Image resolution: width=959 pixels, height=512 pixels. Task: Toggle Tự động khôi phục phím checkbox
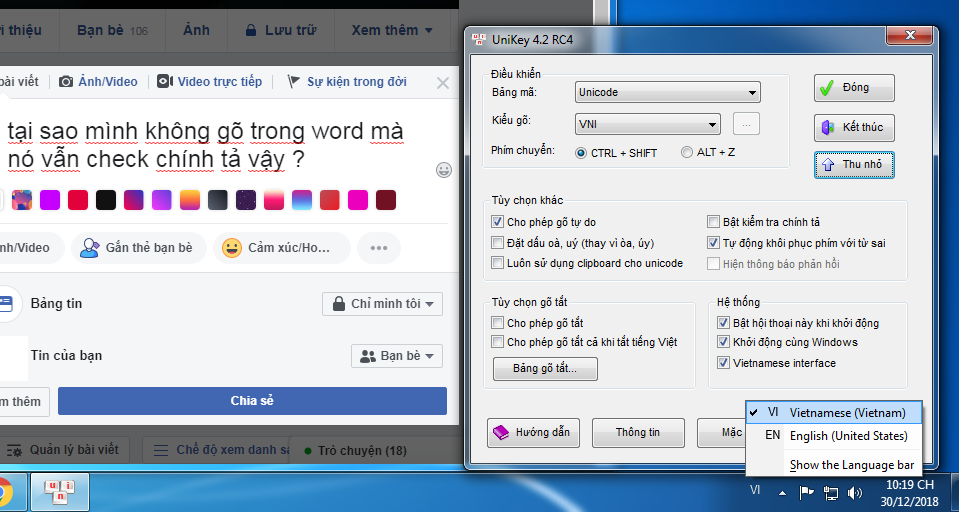tap(713, 243)
